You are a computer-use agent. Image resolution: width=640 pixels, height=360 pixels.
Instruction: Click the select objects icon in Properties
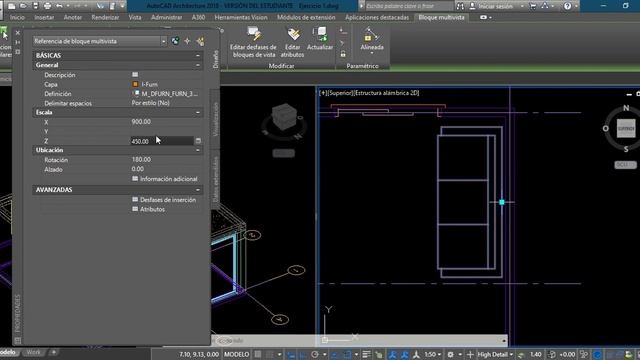[x=187, y=41]
